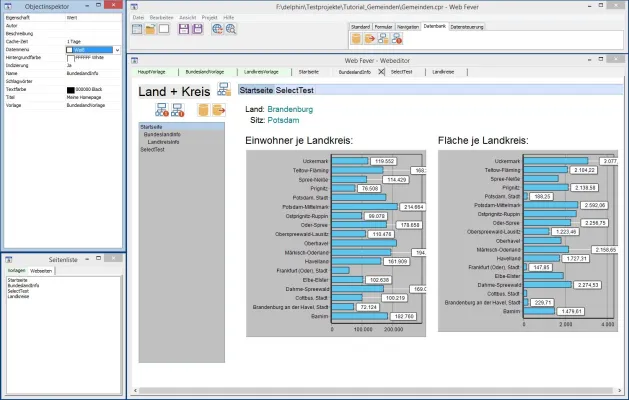Click the black Textfarbe color swatch
Screen dimensions: 629x400
point(70,89)
